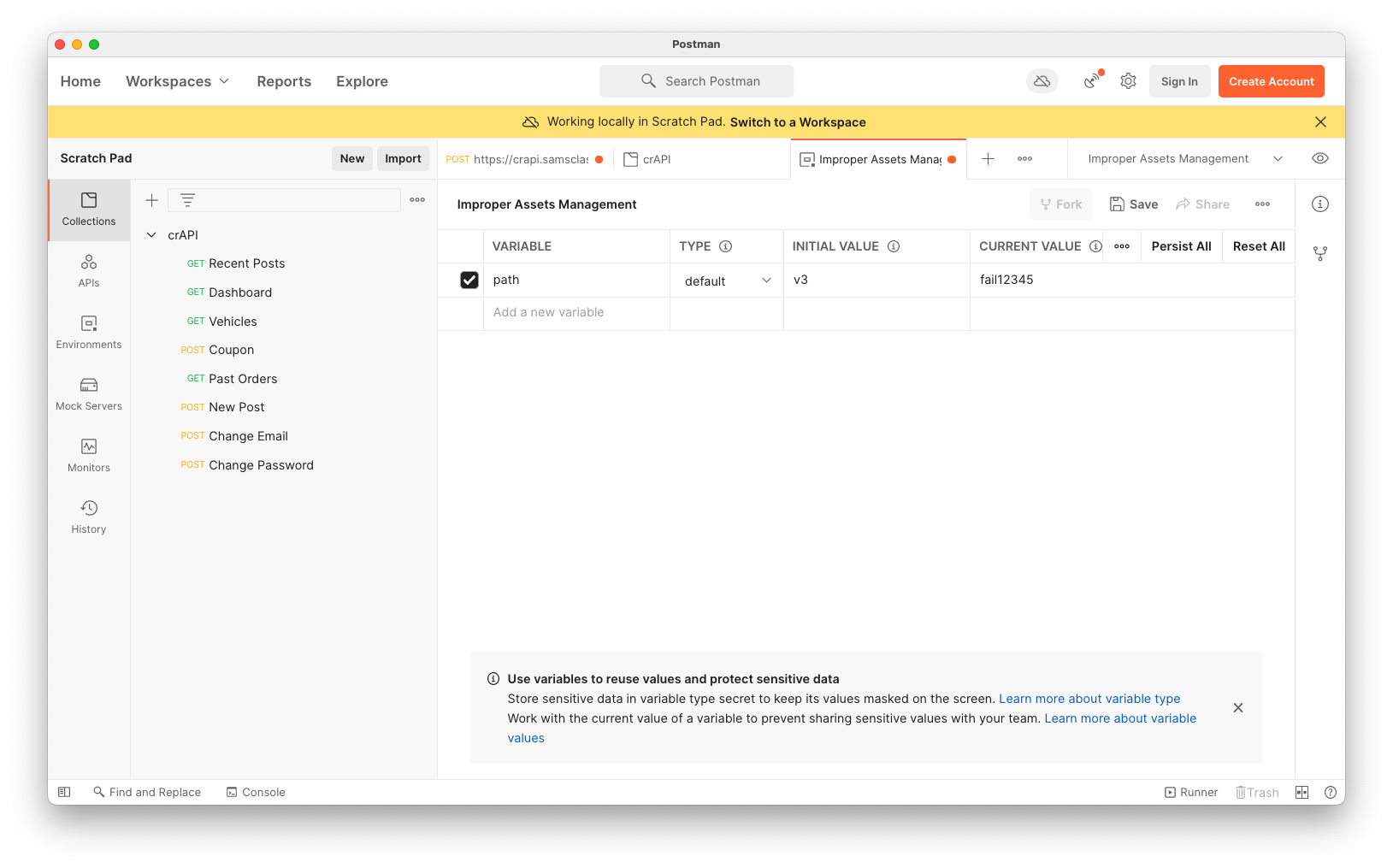Dismiss the variables info tip
Image resolution: width=1393 pixels, height=868 pixels.
coord(1238,708)
